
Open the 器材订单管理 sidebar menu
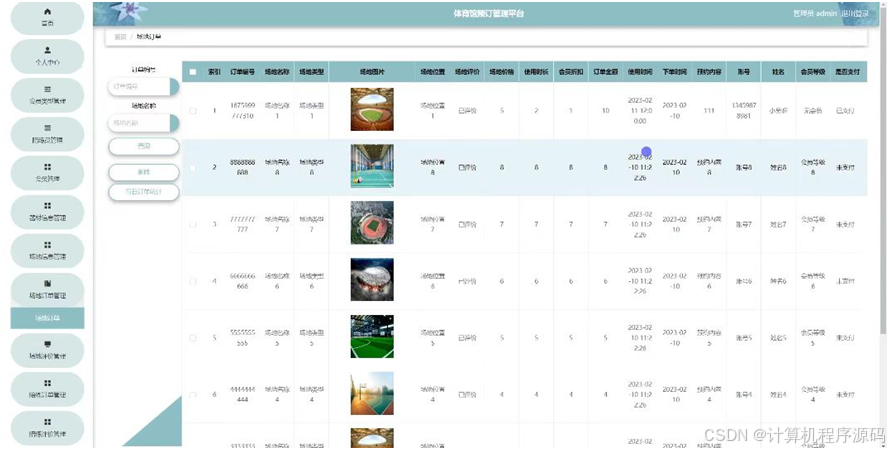48,389
